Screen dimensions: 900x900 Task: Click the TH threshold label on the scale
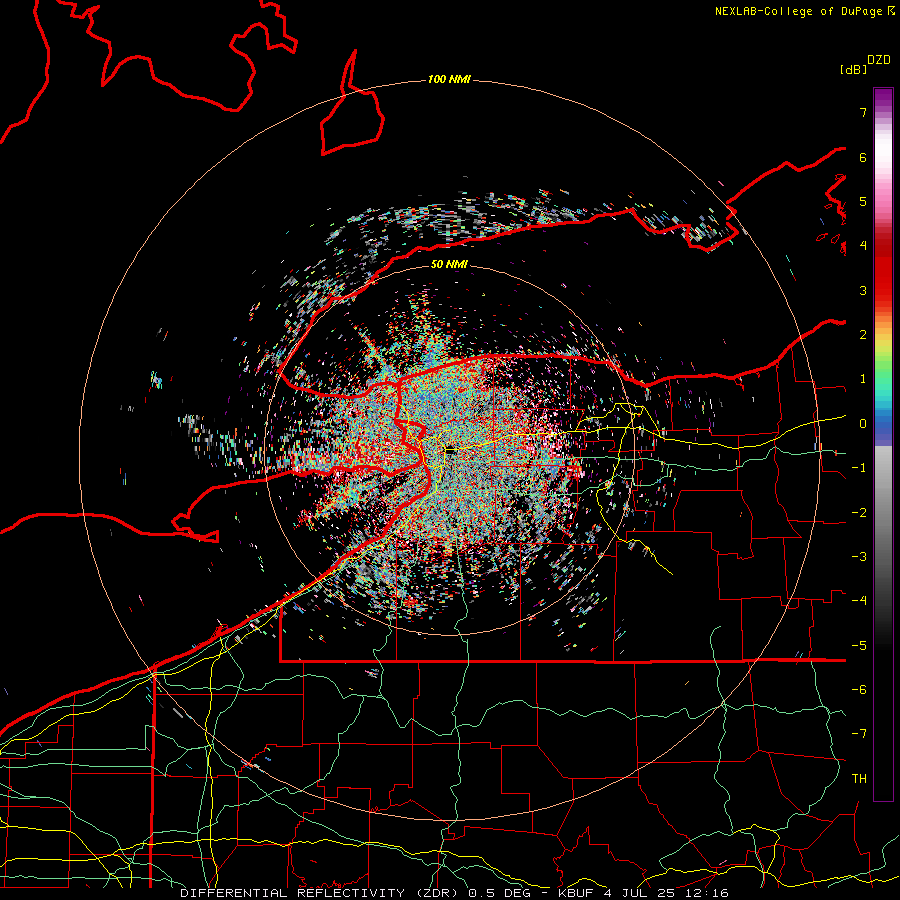[859, 779]
